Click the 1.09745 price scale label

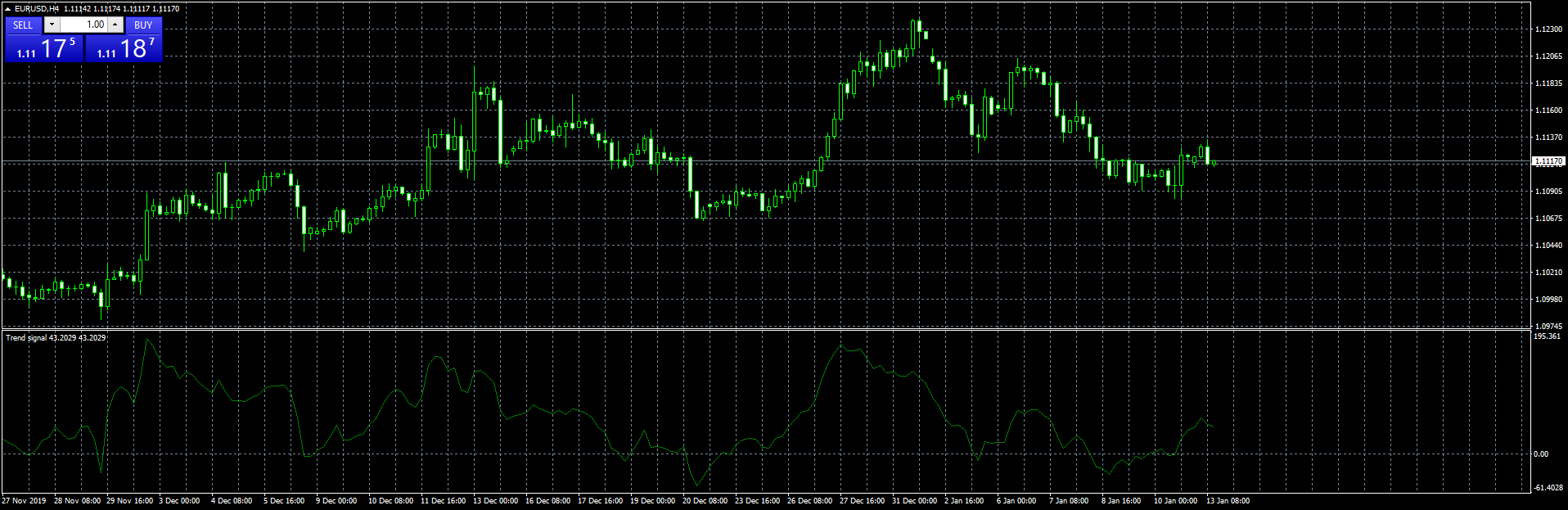(x=1548, y=326)
